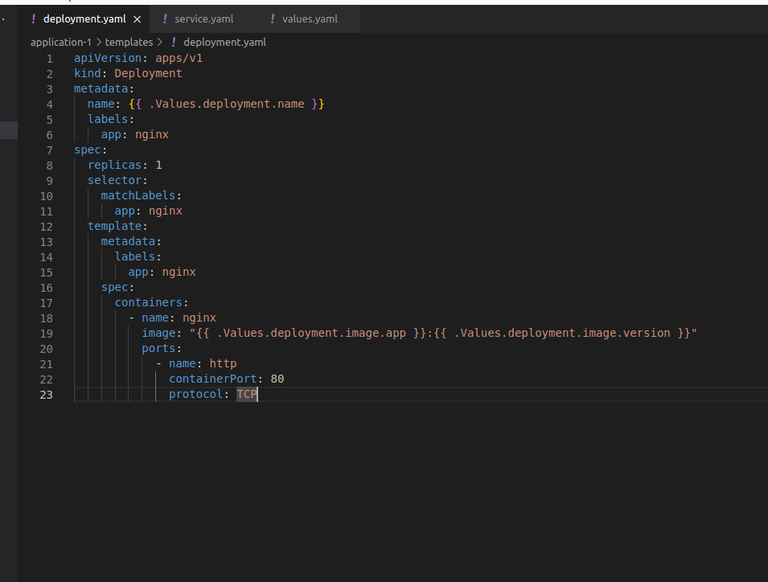Viewport: 768px width, 582px height.
Task: Click the chevron after application-1 breadcrumb
Action: (x=98, y=42)
